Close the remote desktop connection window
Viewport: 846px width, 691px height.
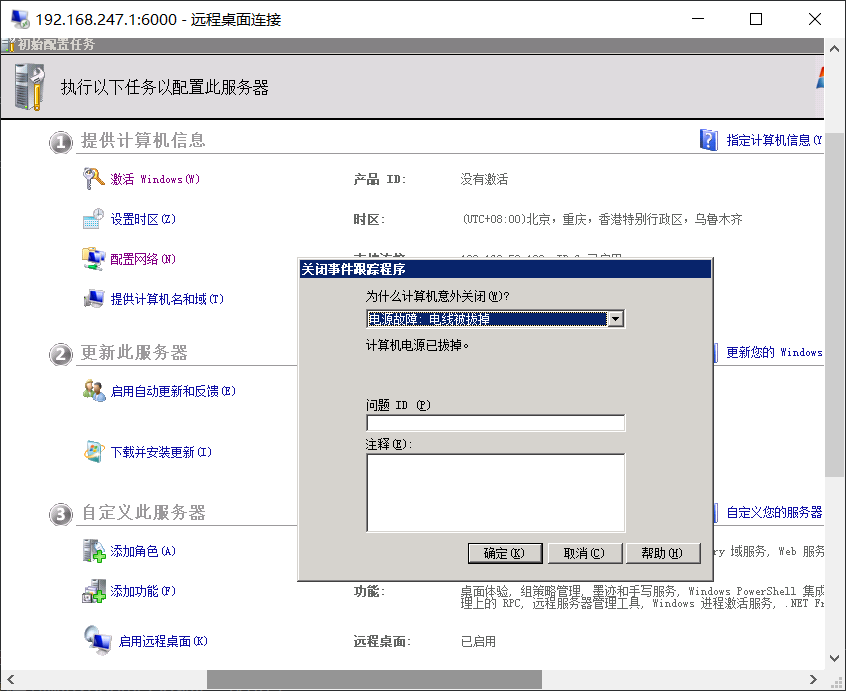815,19
